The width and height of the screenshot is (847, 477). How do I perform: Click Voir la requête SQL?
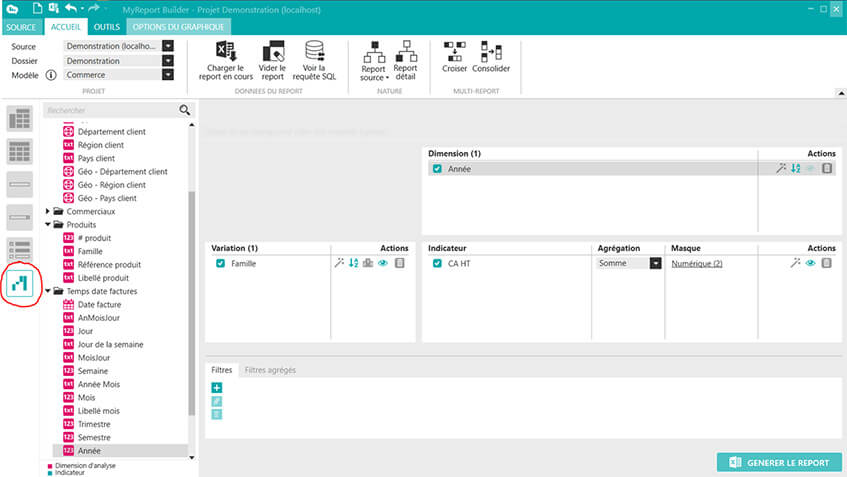[x=314, y=61]
